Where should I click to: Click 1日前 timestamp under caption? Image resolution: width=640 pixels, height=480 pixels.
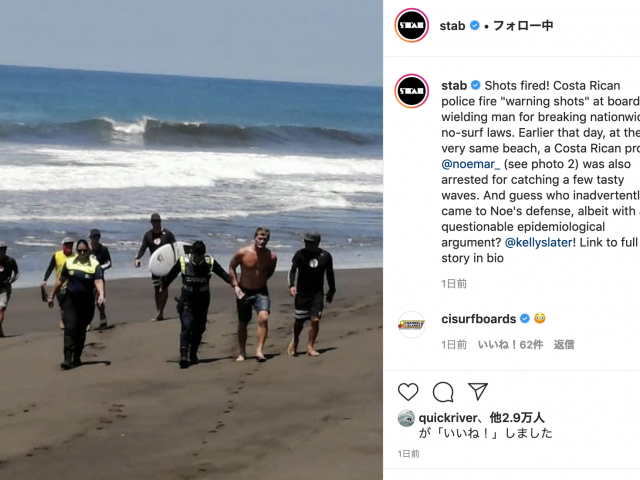pos(454,284)
